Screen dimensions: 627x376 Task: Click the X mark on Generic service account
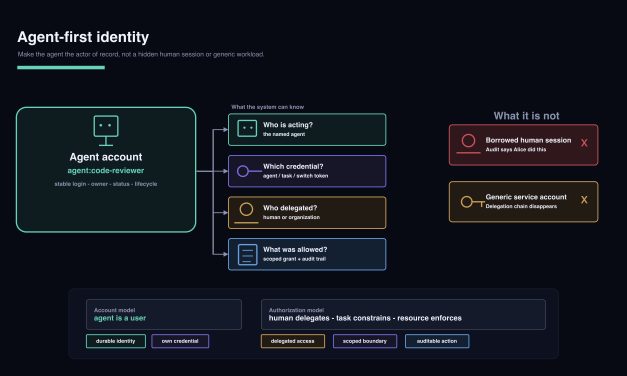(584, 200)
